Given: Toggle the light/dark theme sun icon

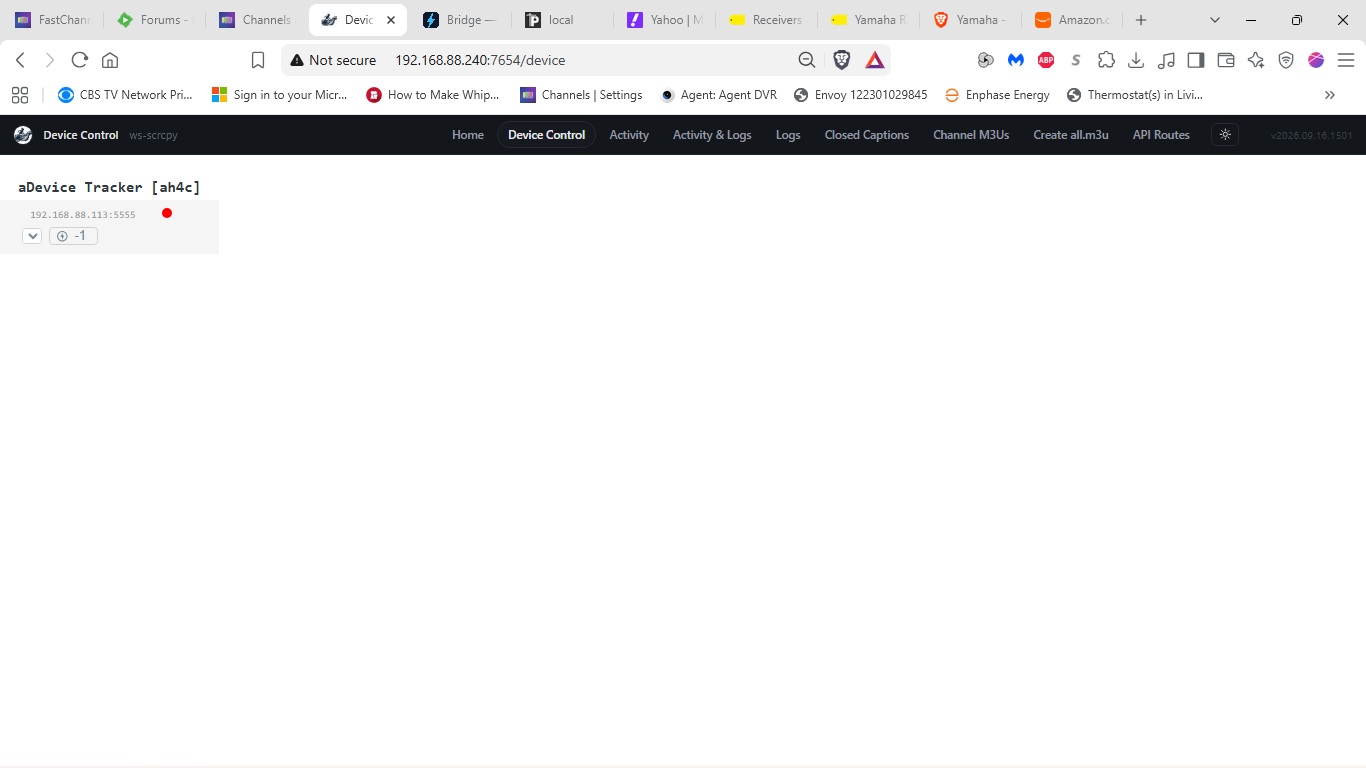Looking at the screenshot, I should [1225, 135].
